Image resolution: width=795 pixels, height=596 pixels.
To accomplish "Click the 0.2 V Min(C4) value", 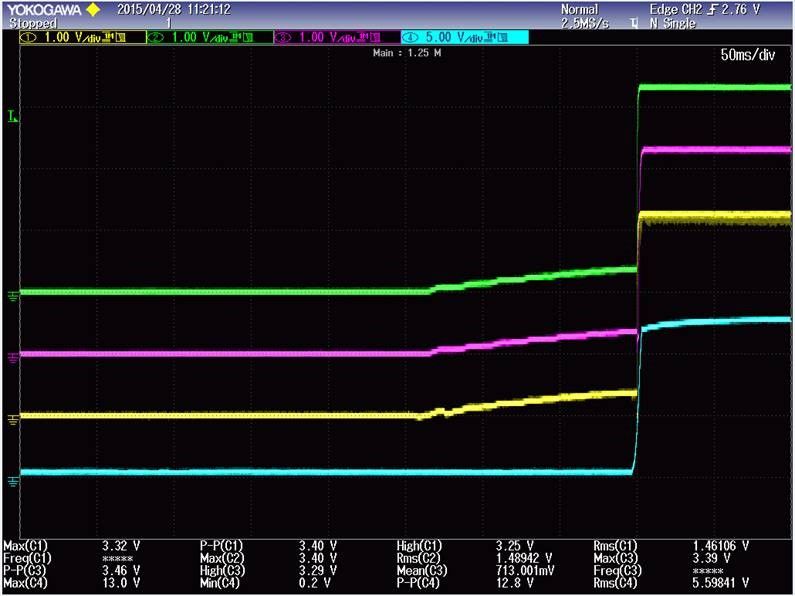I will click(x=314, y=583).
